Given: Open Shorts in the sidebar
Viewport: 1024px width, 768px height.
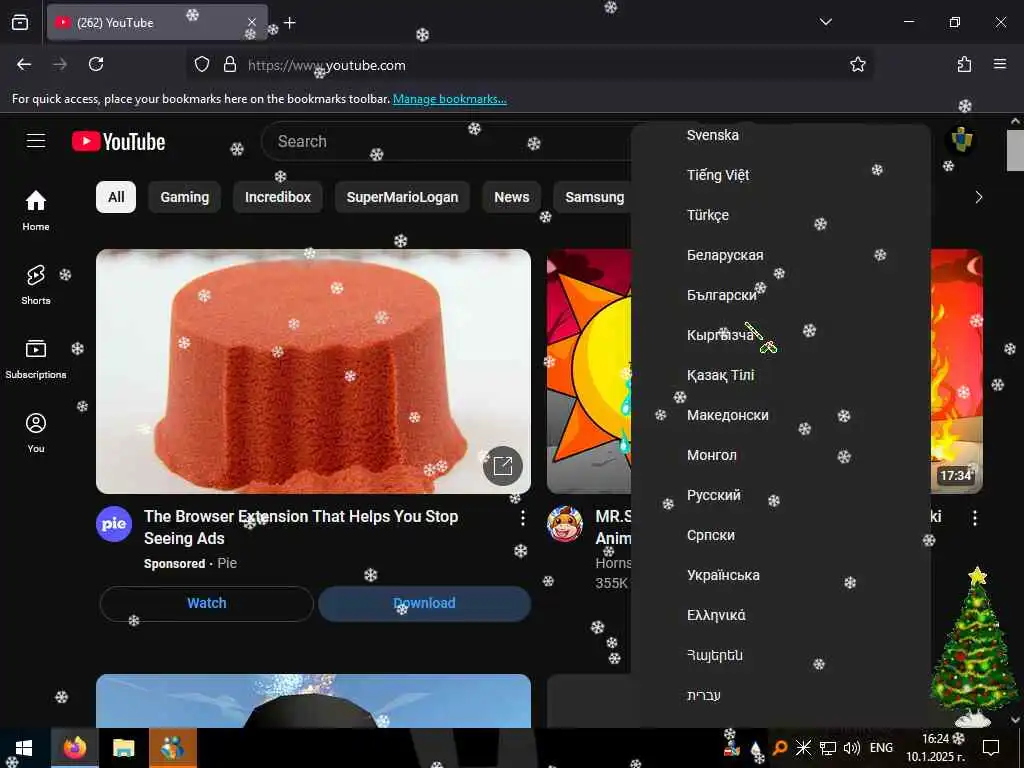Looking at the screenshot, I should tap(36, 285).
